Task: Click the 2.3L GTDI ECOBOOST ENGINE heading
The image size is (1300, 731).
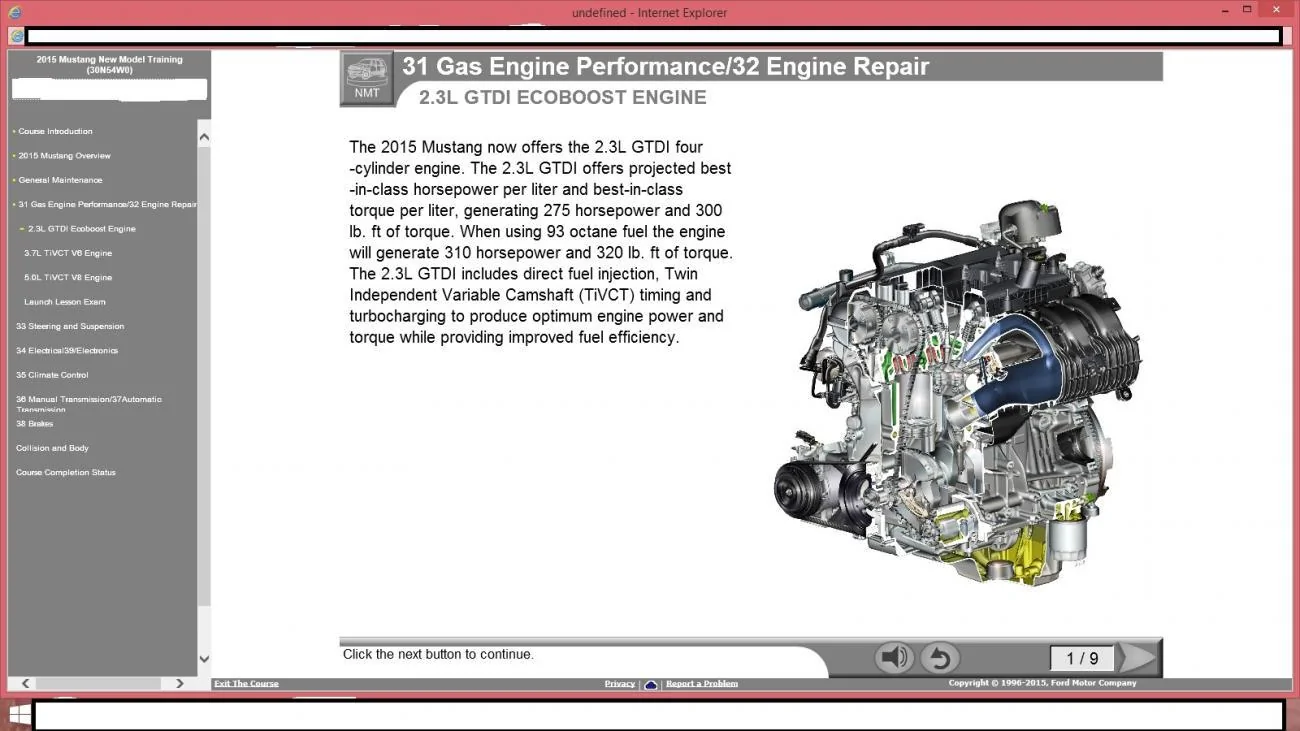Action: coord(563,97)
